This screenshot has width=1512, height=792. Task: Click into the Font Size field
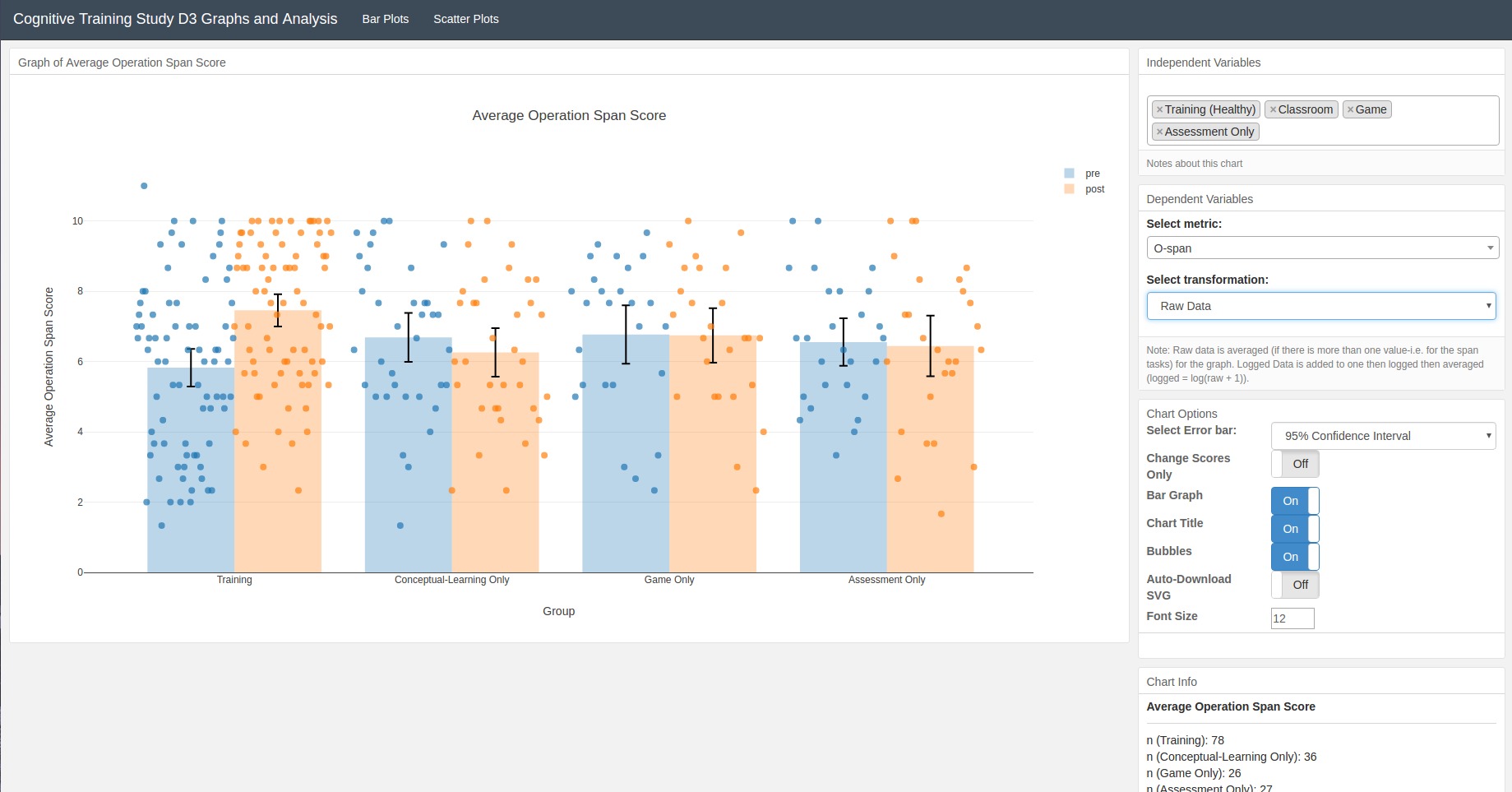1292,618
